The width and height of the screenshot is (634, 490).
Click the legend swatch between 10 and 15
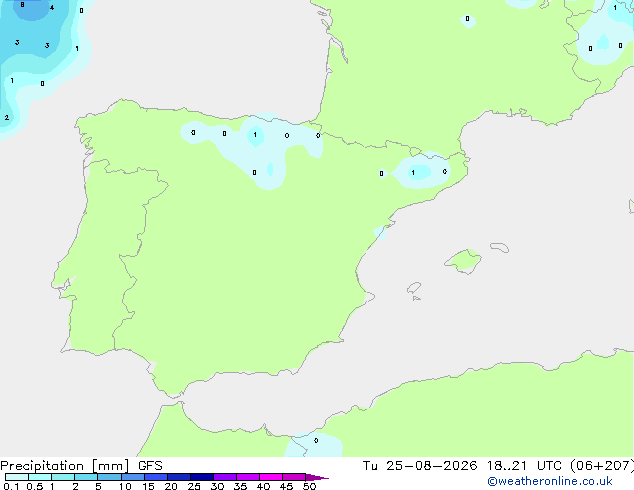coord(133,477)
